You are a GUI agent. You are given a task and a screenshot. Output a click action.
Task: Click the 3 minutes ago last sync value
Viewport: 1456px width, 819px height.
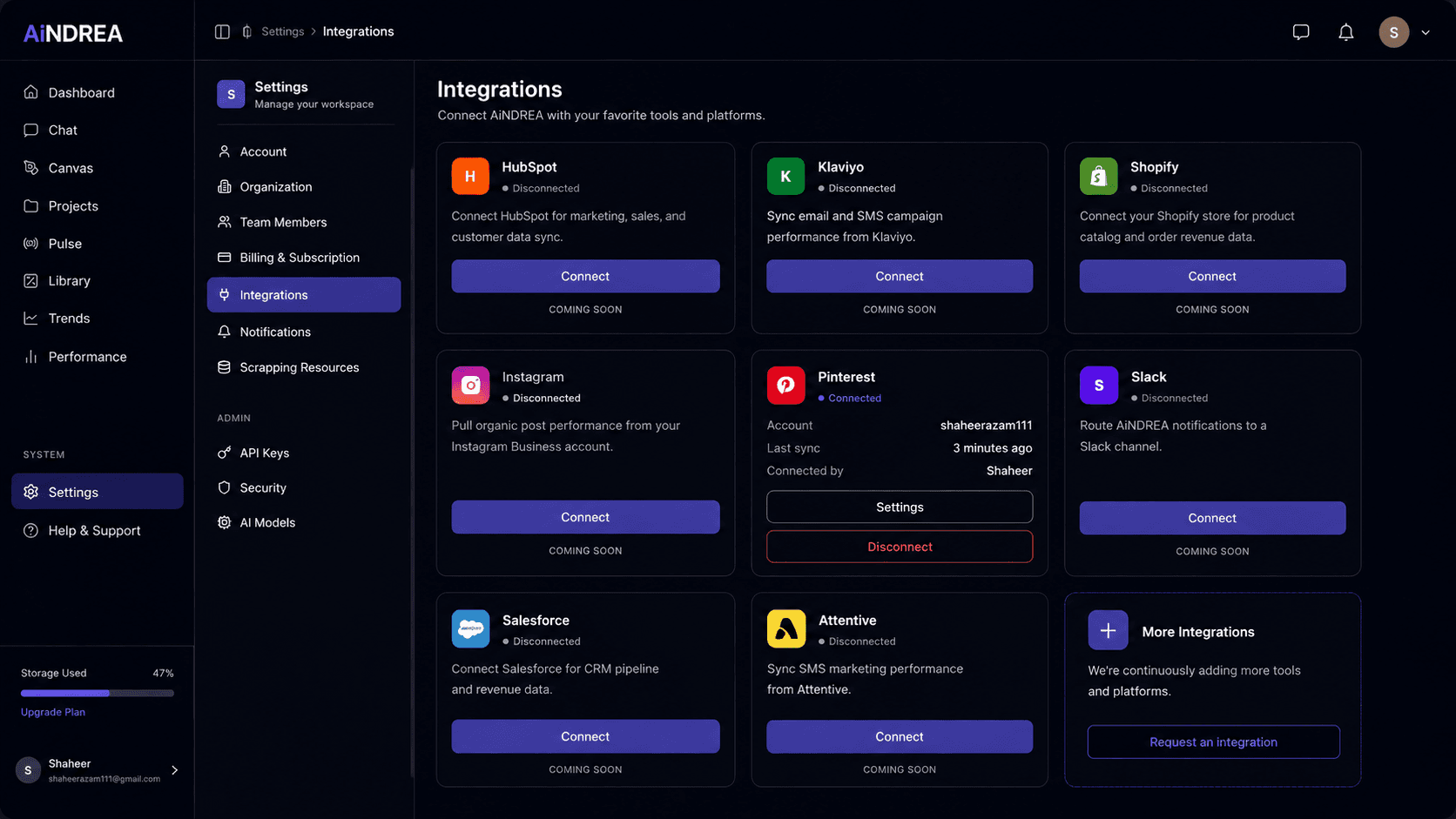click(993, 448)
